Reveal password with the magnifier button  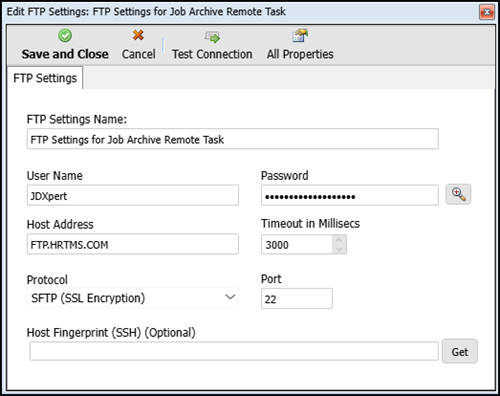click(x=458, y=194)
